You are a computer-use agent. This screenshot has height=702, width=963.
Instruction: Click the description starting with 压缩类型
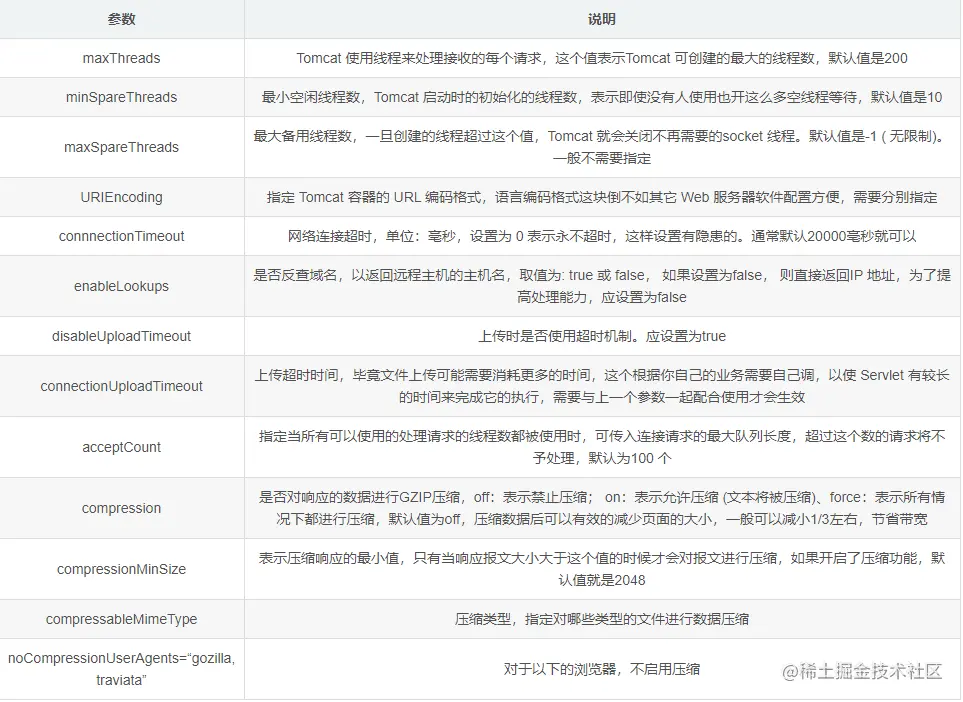[602, 619]
